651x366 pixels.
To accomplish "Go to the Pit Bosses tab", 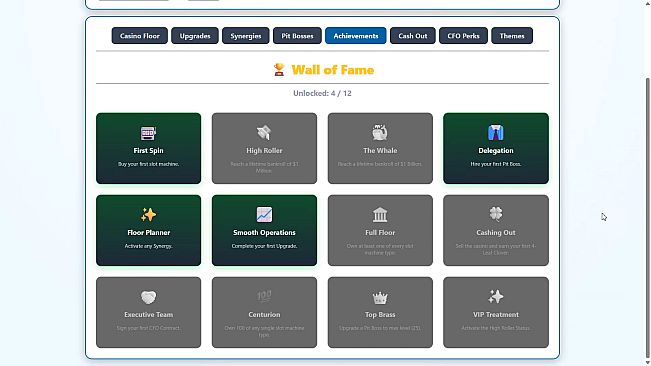I will tap(297, 36).
